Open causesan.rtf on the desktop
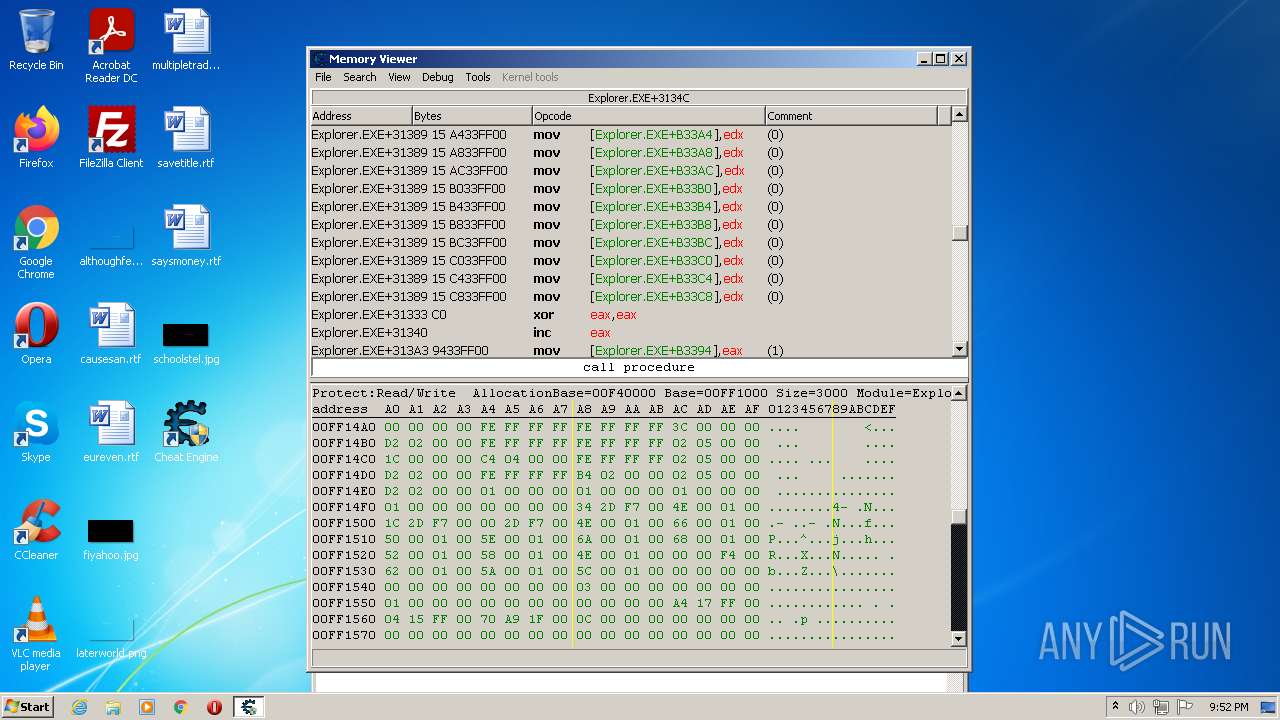This screenshot has width=1280, height=720. (x=111, y=334)
